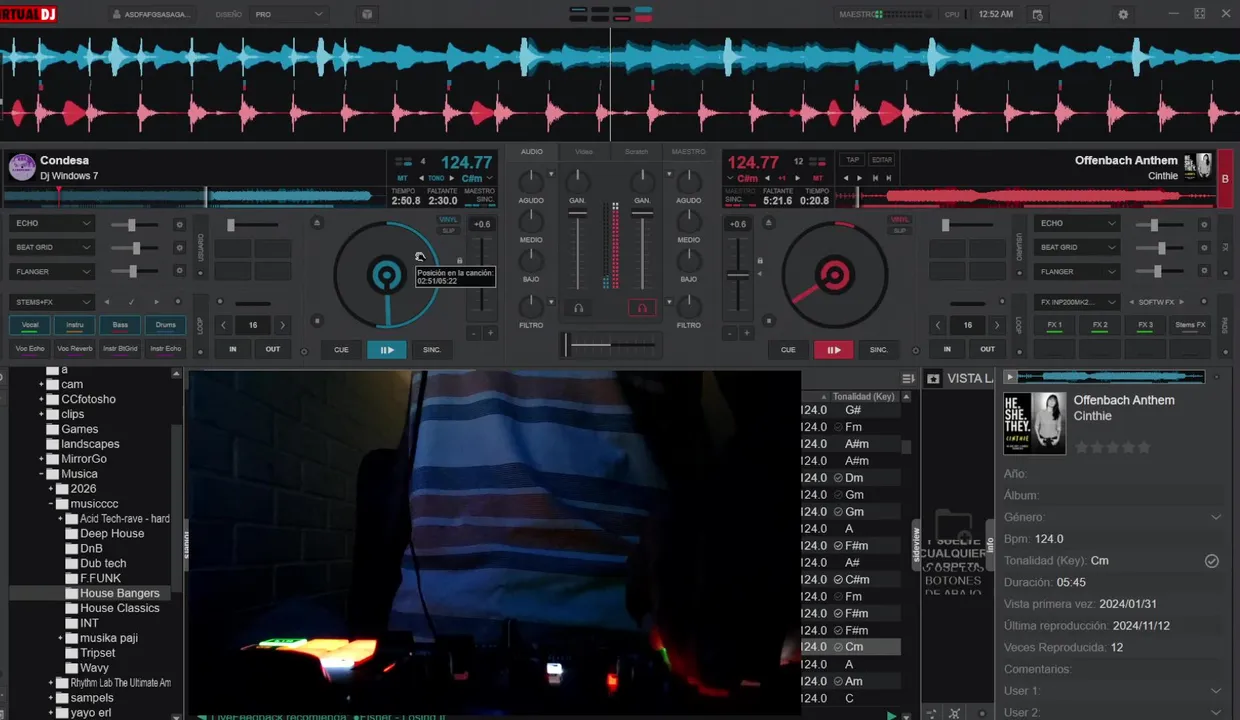The width and height of the screenshot is (1240, 720).
Task: Open FLANGER effect settings gear on left deck
Action: click(180, 271)
